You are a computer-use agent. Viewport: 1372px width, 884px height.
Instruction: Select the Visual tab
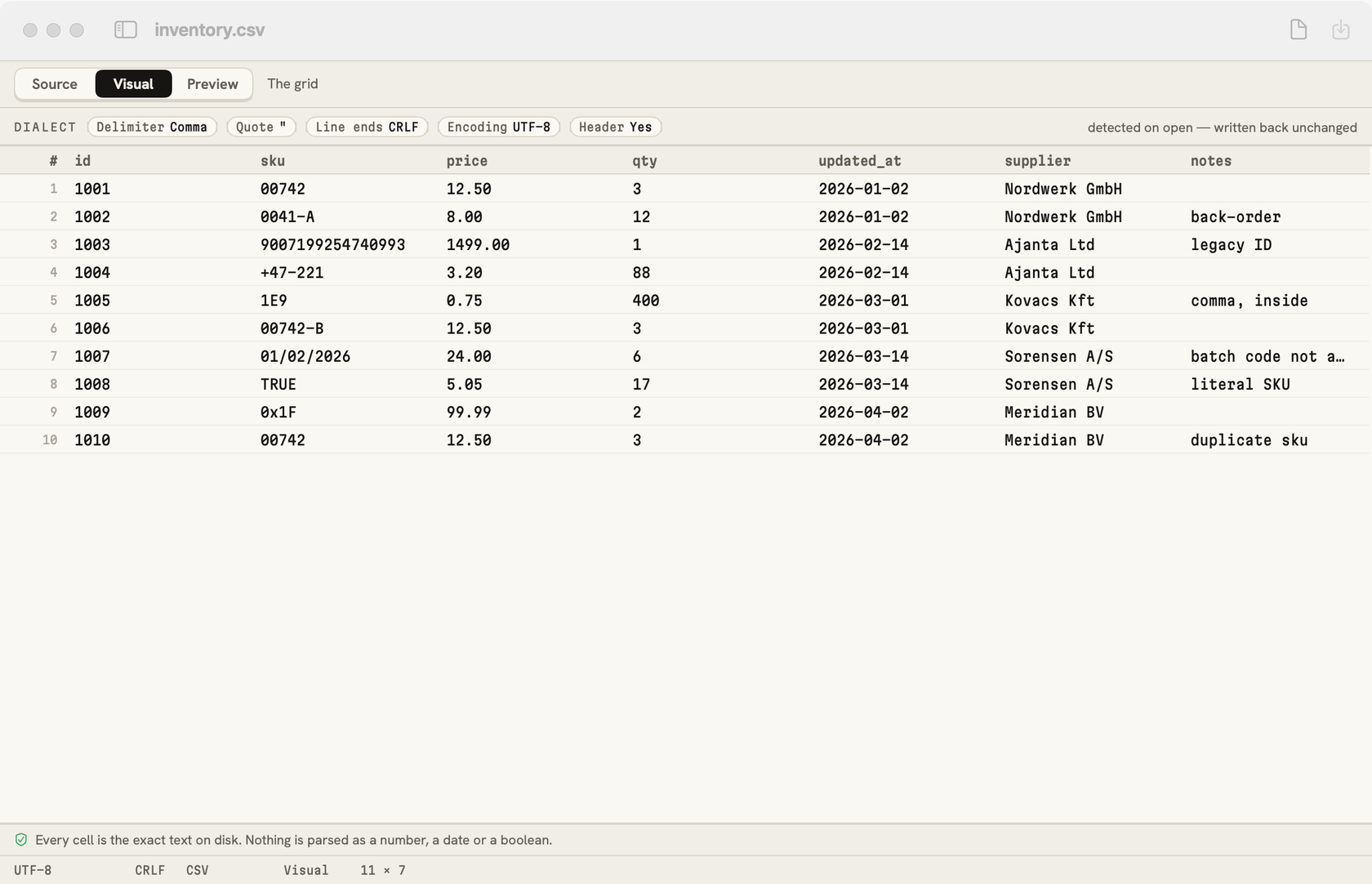(133, 84)
